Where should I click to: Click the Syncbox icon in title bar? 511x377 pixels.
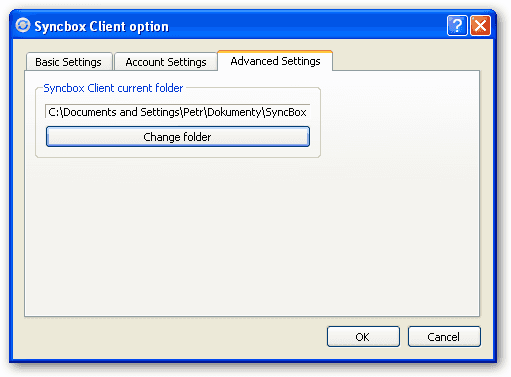pos(23,25)
